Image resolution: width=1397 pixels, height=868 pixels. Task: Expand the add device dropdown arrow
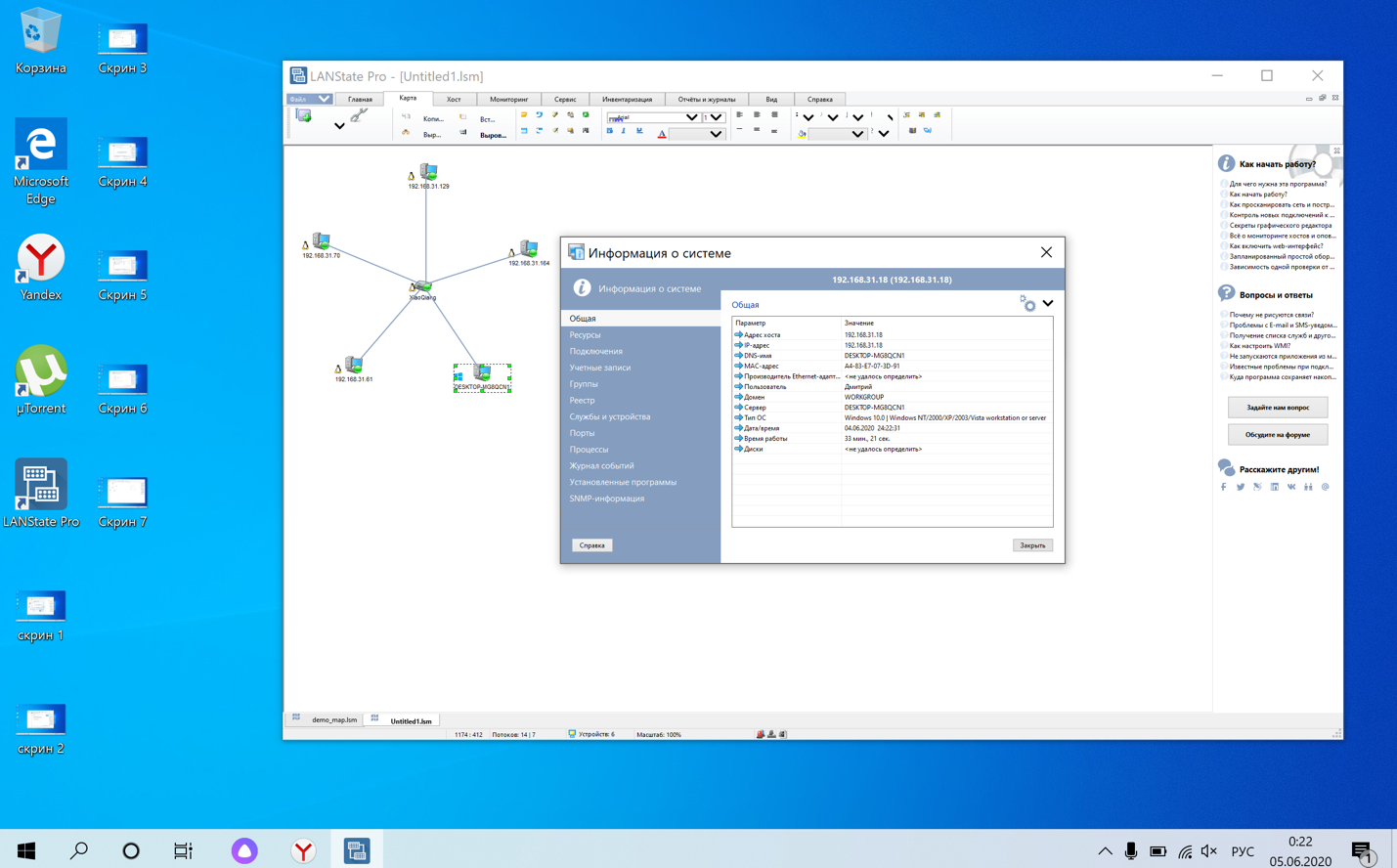click(339, 126)
